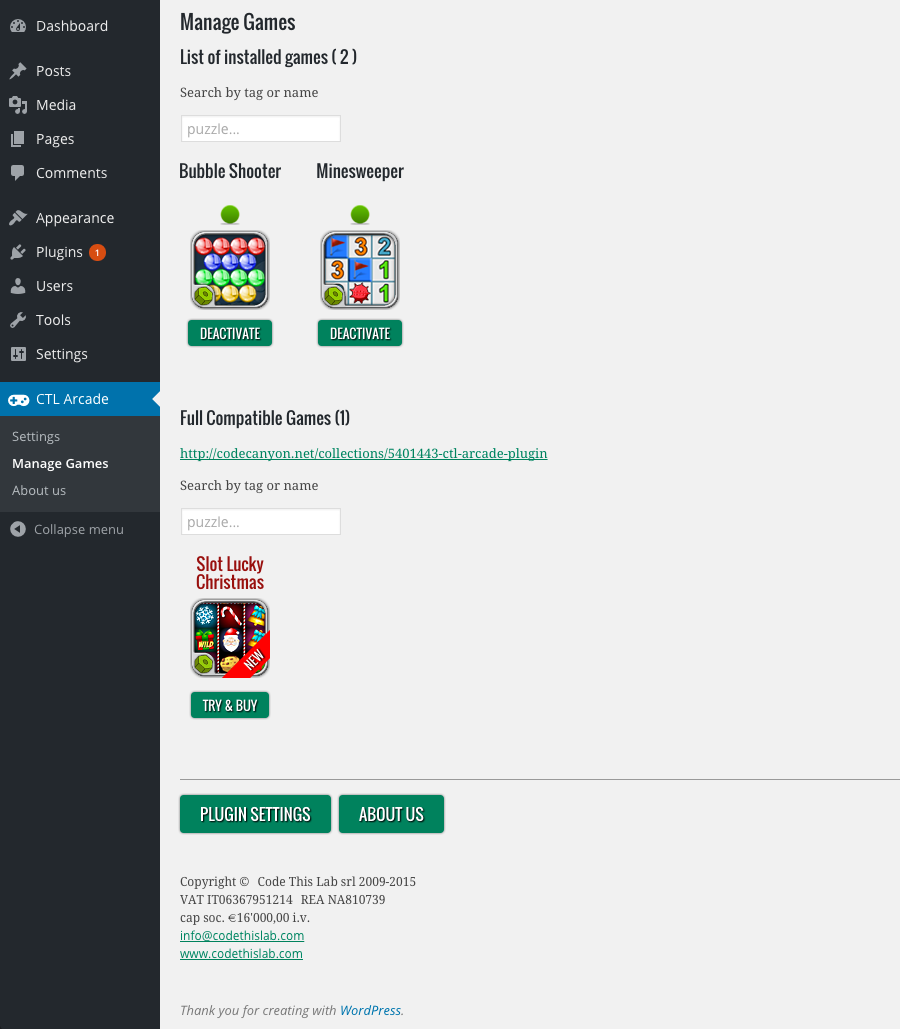The height and width of the screenshot is (1029, 900).
Task: Deactivate the Bubble Shooter game
Action: [230, 333]
